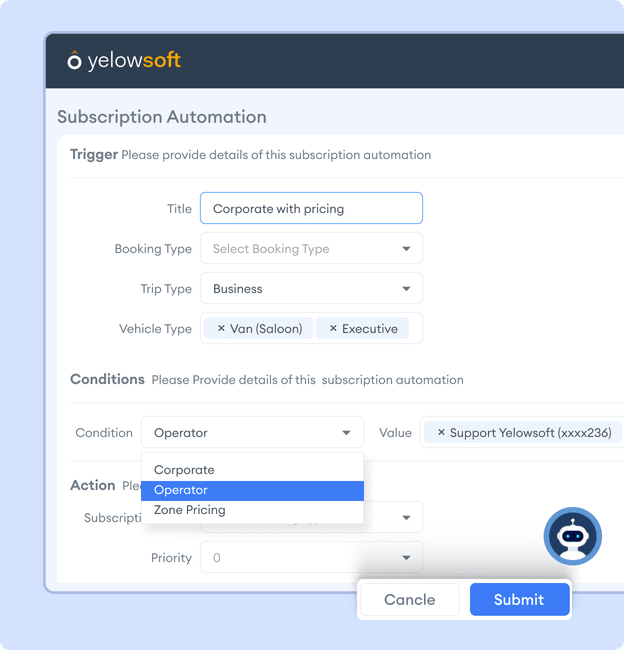Select Corporate from the condition list
The width and height of the screenshot is (624, 650).
[184, 470]
